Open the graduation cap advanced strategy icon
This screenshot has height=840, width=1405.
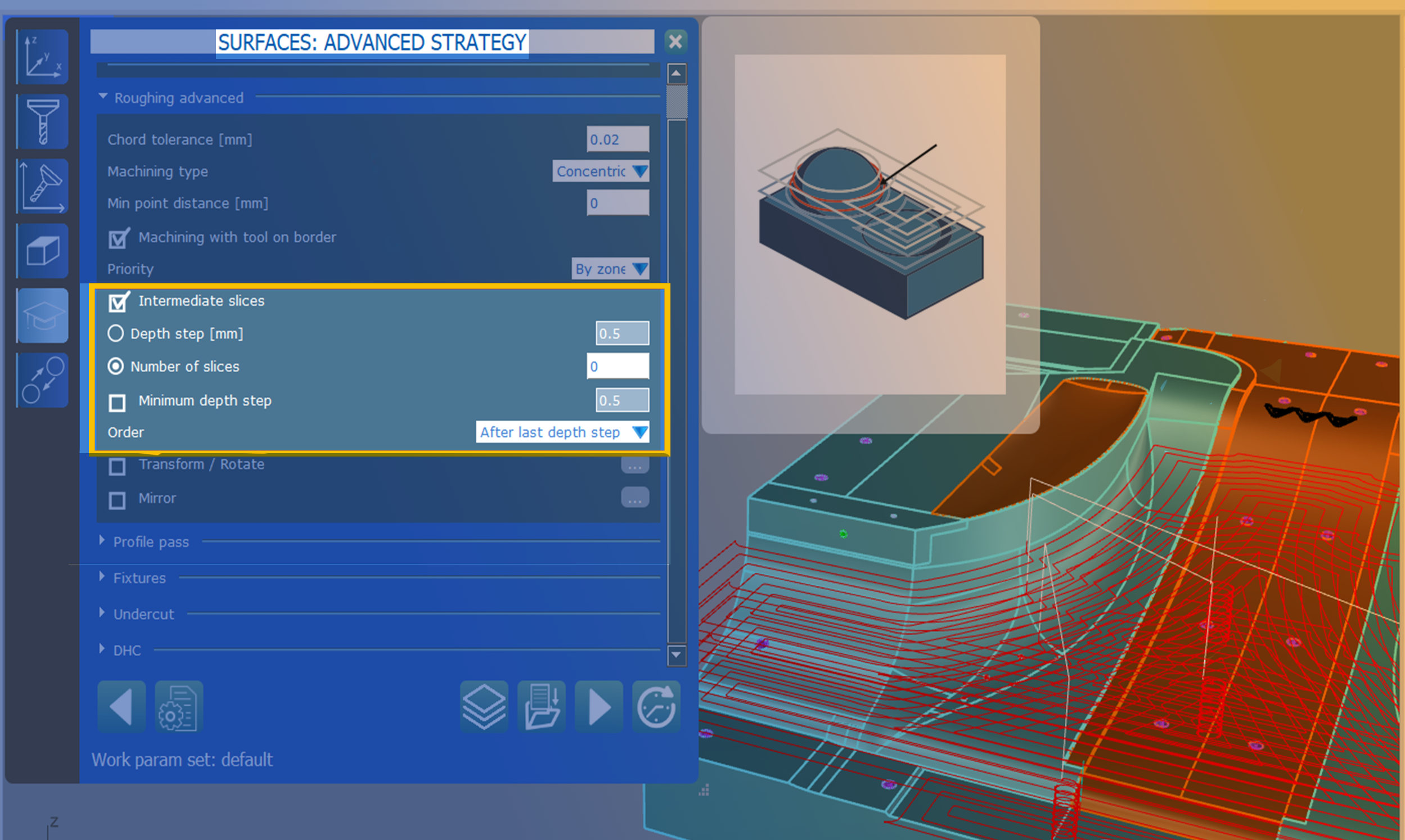tap(42, 315)
